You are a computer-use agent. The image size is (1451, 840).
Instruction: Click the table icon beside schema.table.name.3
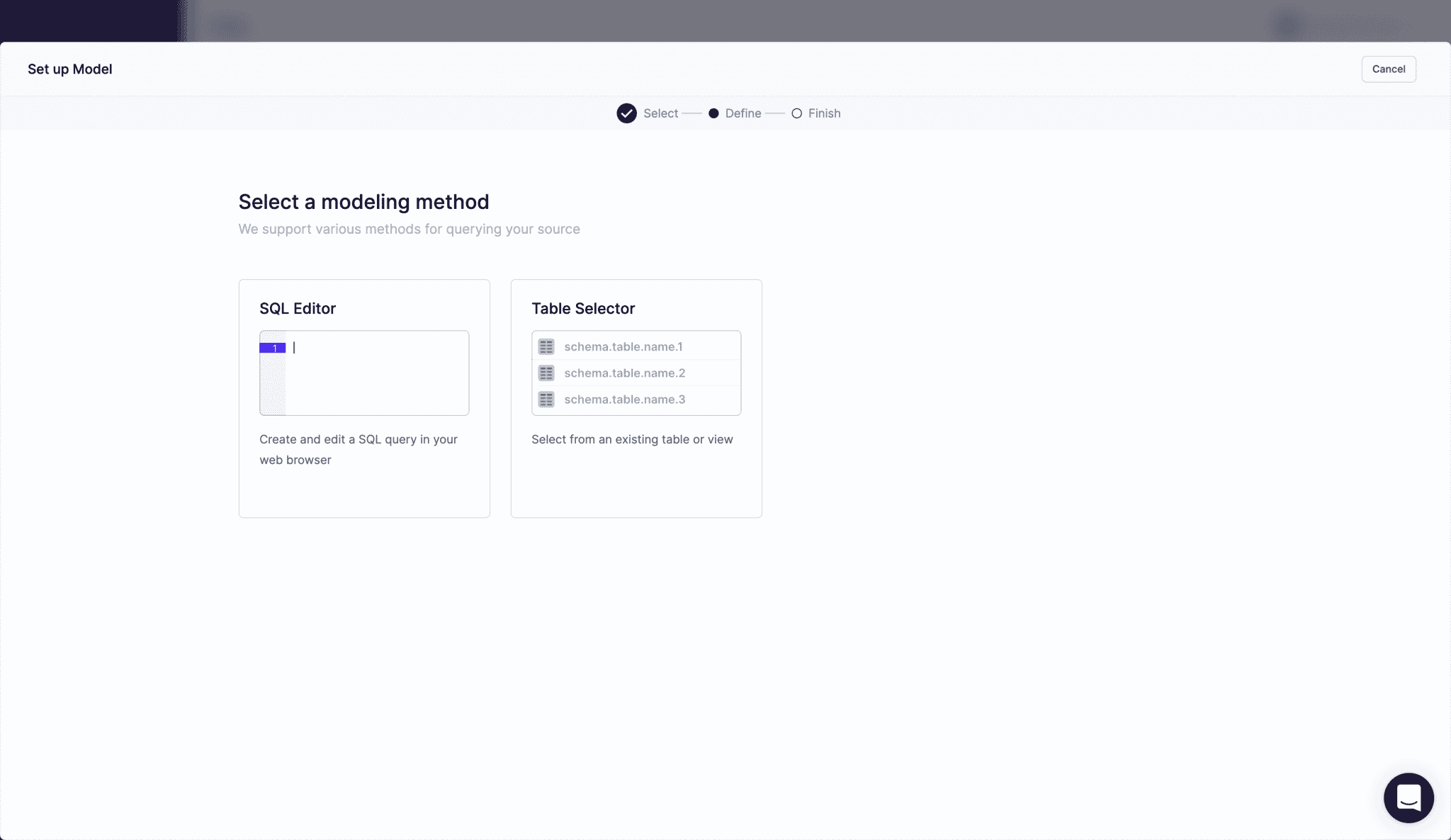(546, 399)
